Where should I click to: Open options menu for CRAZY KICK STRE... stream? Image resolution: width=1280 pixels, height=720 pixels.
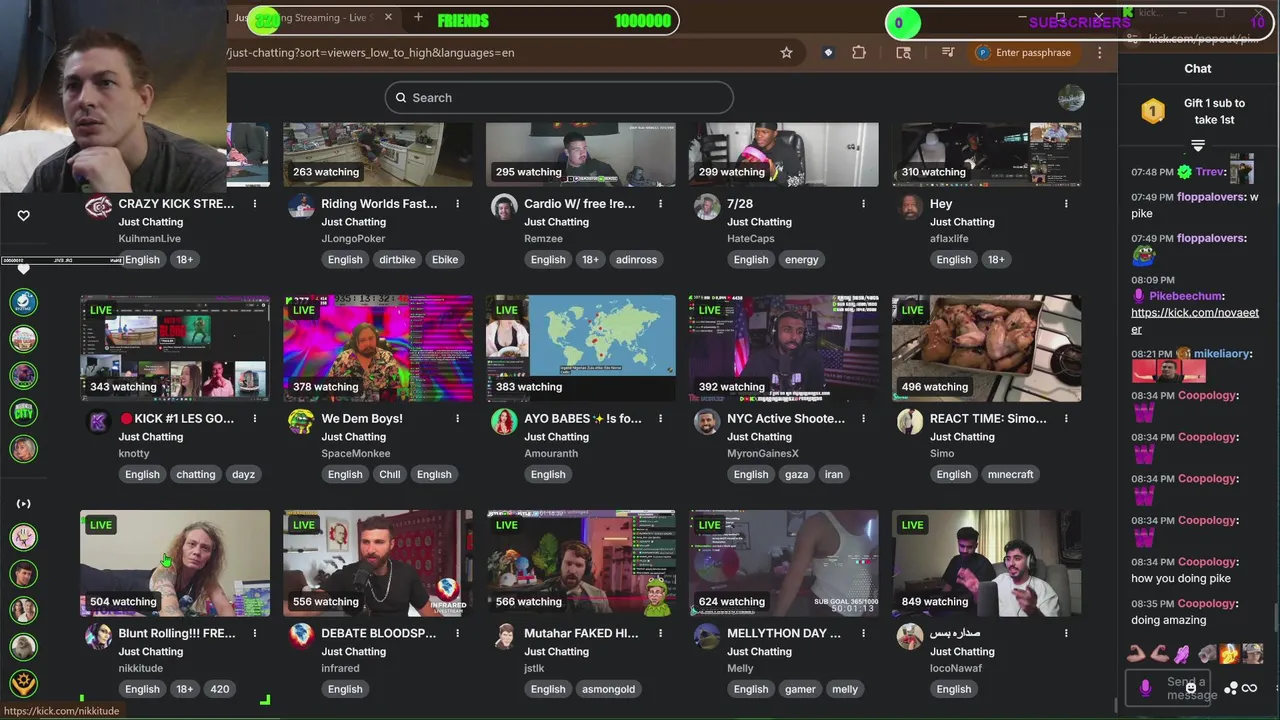pyautogui.click(x=255, y=204)
